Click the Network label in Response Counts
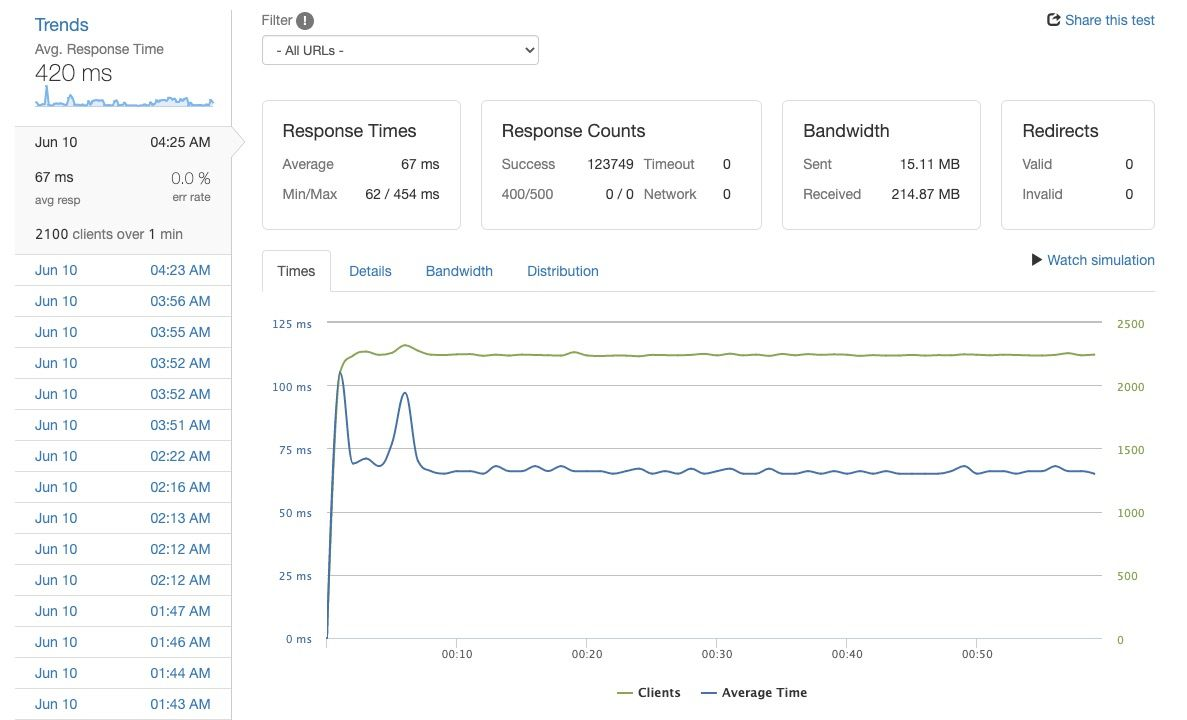The image size is (1187, 720). [670, 195]
